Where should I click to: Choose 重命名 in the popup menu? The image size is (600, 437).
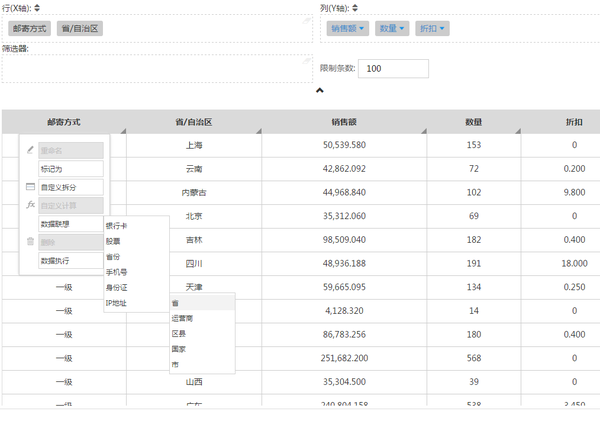click(x=71, y=150)
